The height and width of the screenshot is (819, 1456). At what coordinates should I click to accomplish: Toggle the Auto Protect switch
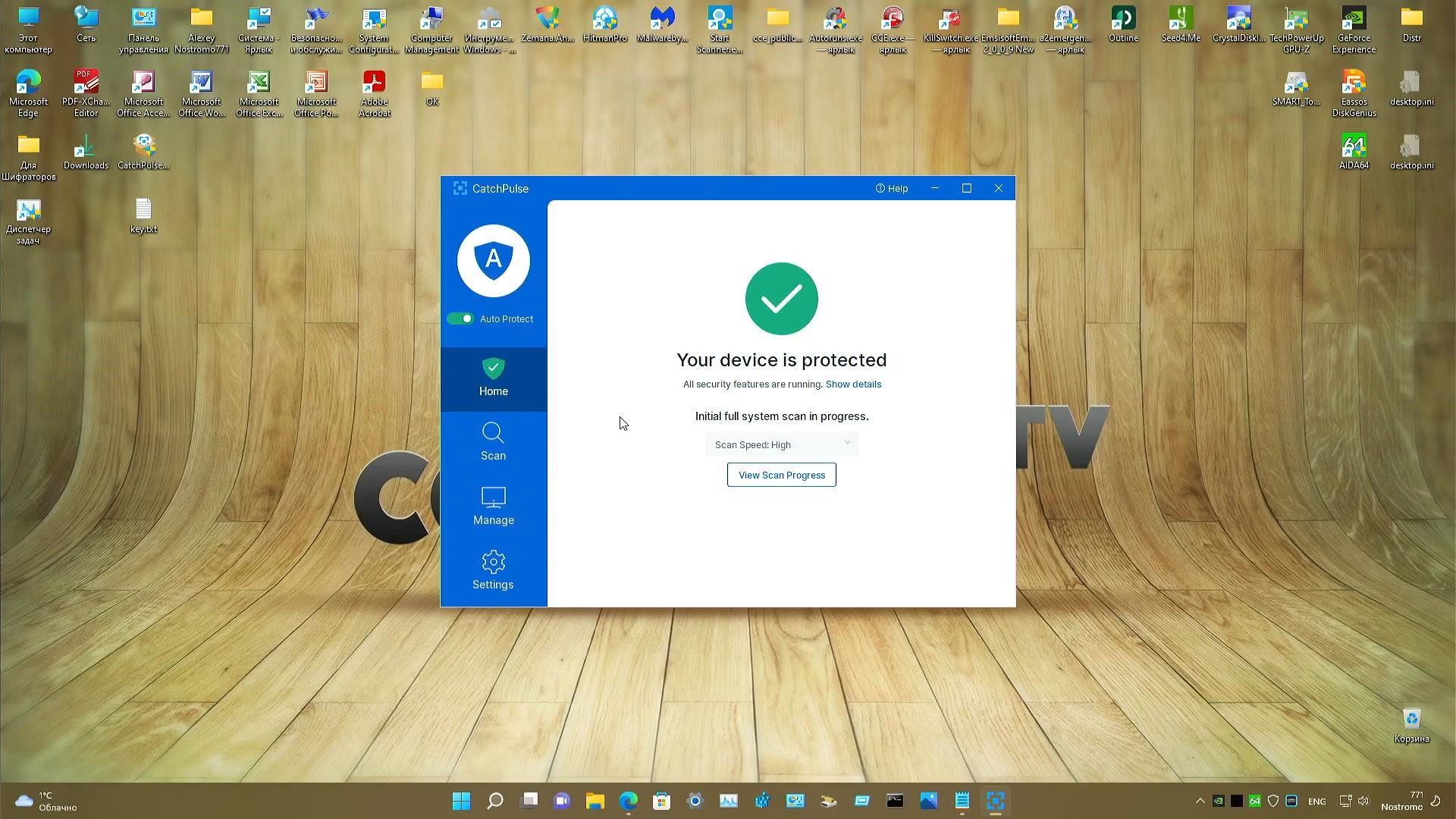click(460, 318)
